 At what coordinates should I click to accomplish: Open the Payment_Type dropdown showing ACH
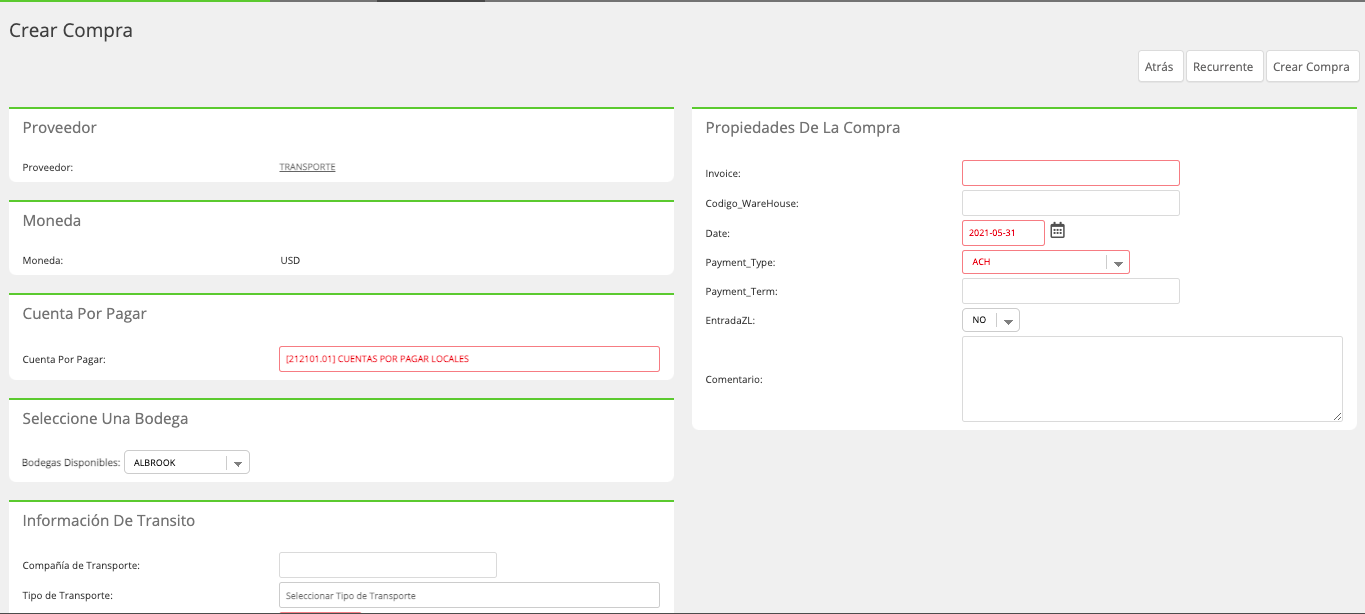(1046, 262)
